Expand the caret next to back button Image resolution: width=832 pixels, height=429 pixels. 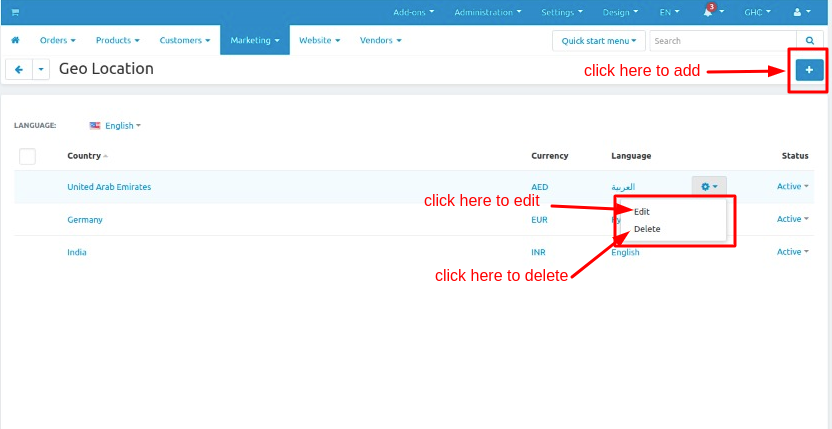[x=41, y=70]
